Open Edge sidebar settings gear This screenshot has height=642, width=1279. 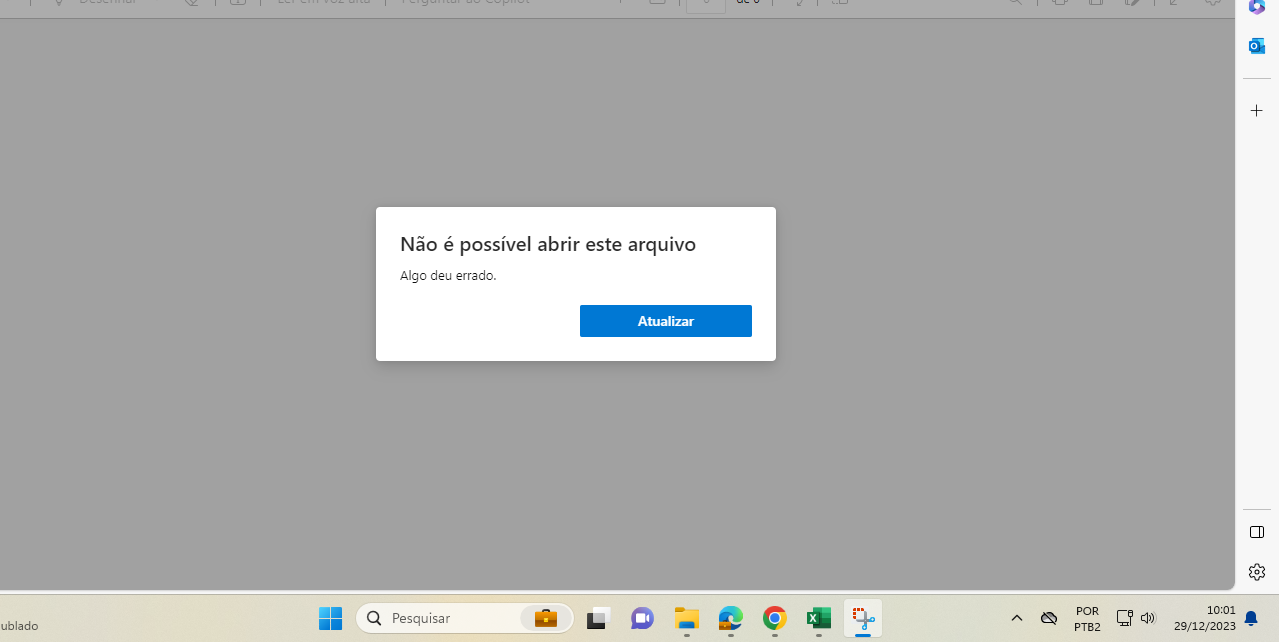1257,572
